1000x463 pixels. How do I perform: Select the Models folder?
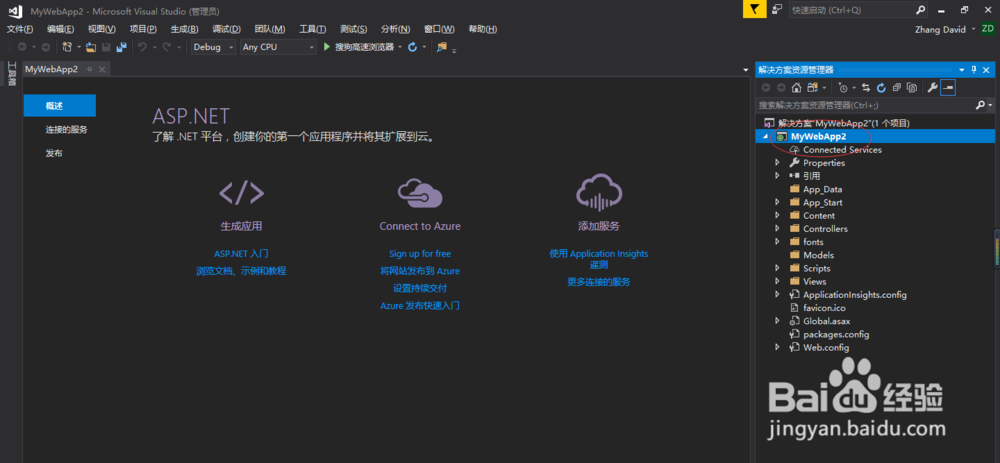coord(818,255)
